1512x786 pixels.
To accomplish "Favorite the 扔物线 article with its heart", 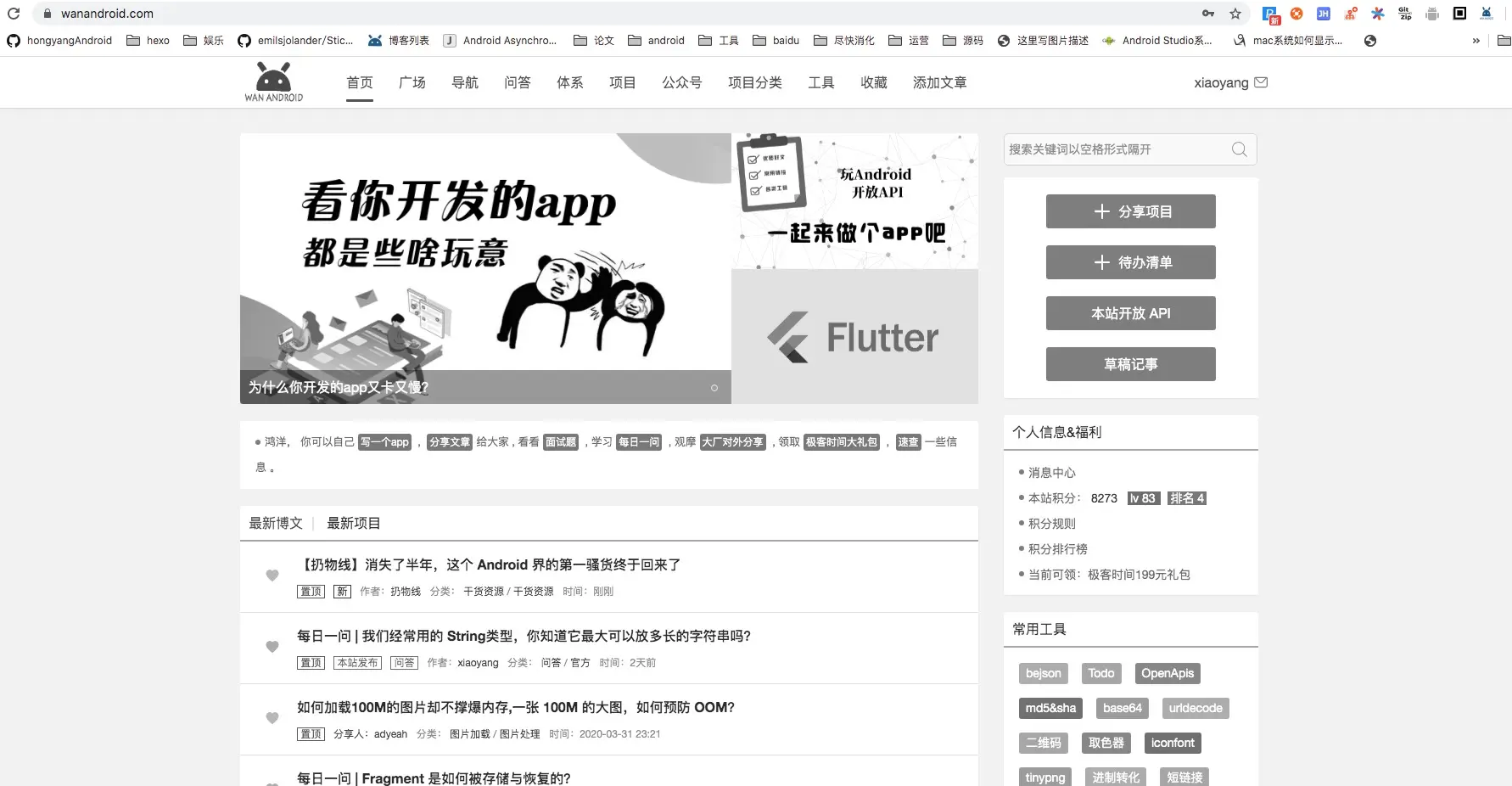I will 272,575.
